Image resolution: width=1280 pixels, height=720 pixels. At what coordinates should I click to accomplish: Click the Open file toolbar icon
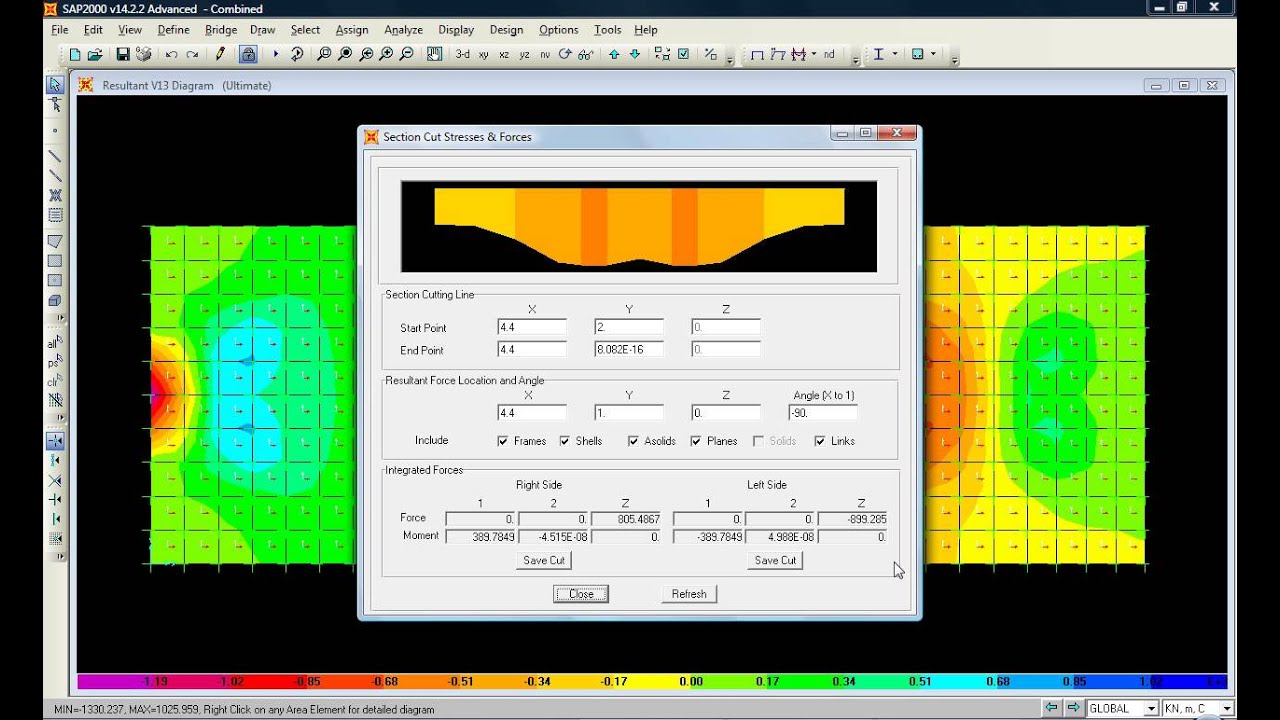[95, 54]
